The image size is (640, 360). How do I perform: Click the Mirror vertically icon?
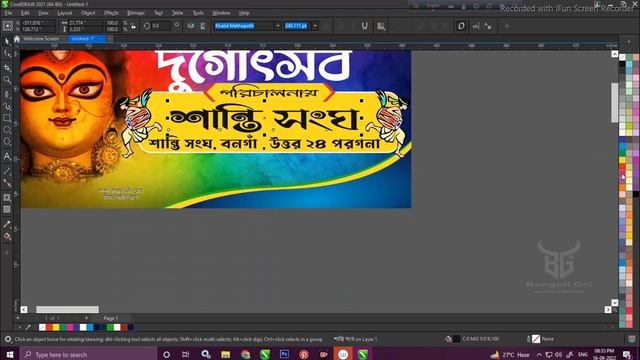[202, 26]
